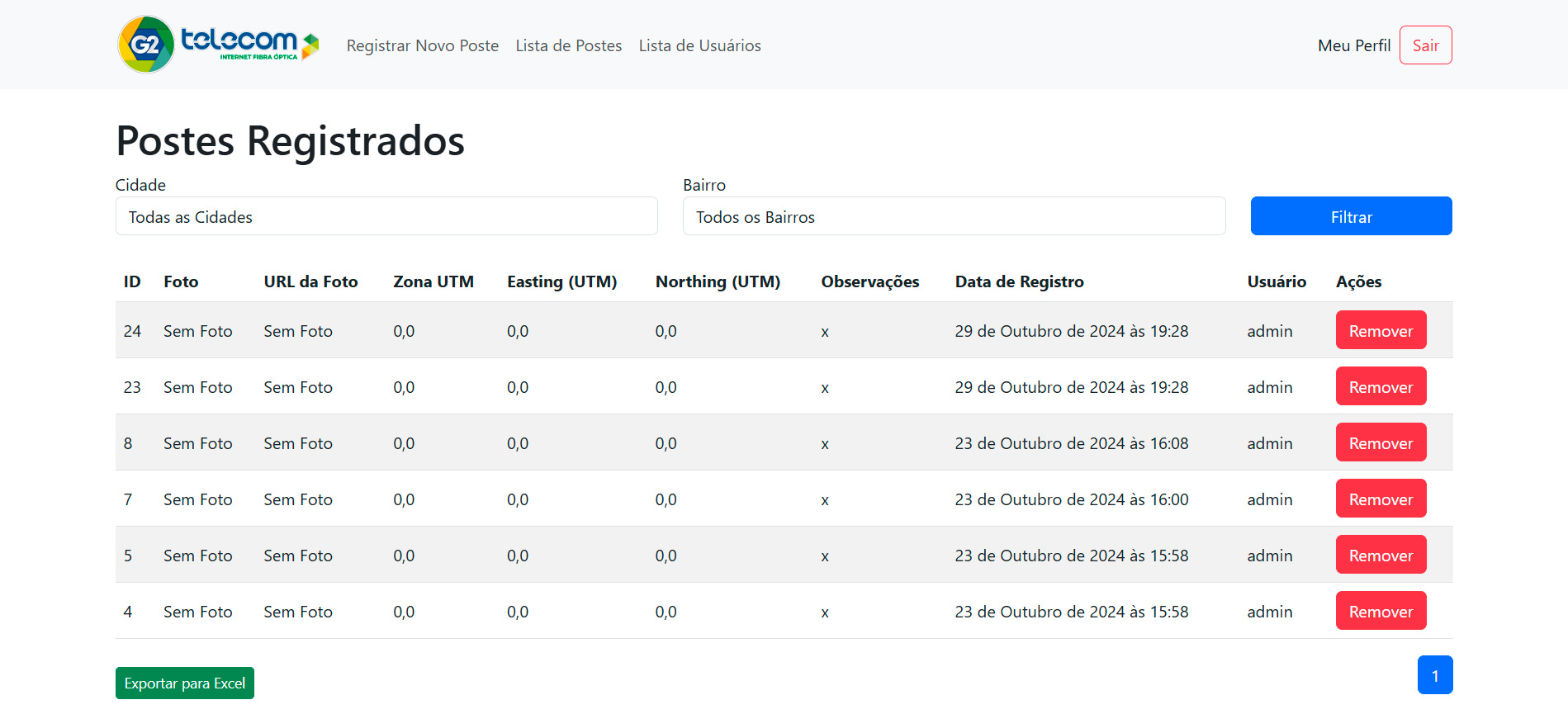Remove the poste with ID 24
Viewport: 1568px width, 714px height.
pyautogui.click(x=1381, y=330)
